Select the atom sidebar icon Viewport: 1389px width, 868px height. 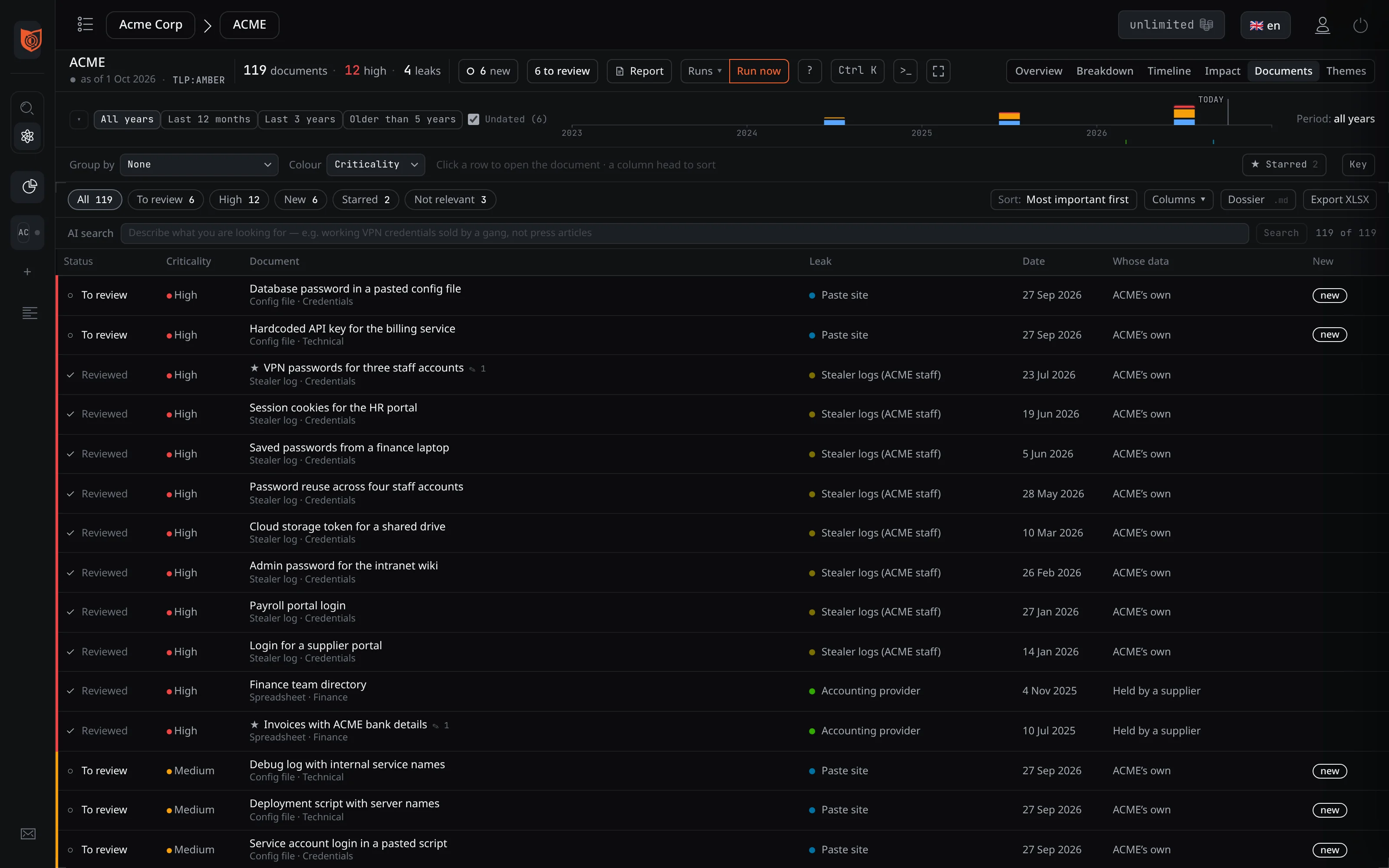[27, 136]
